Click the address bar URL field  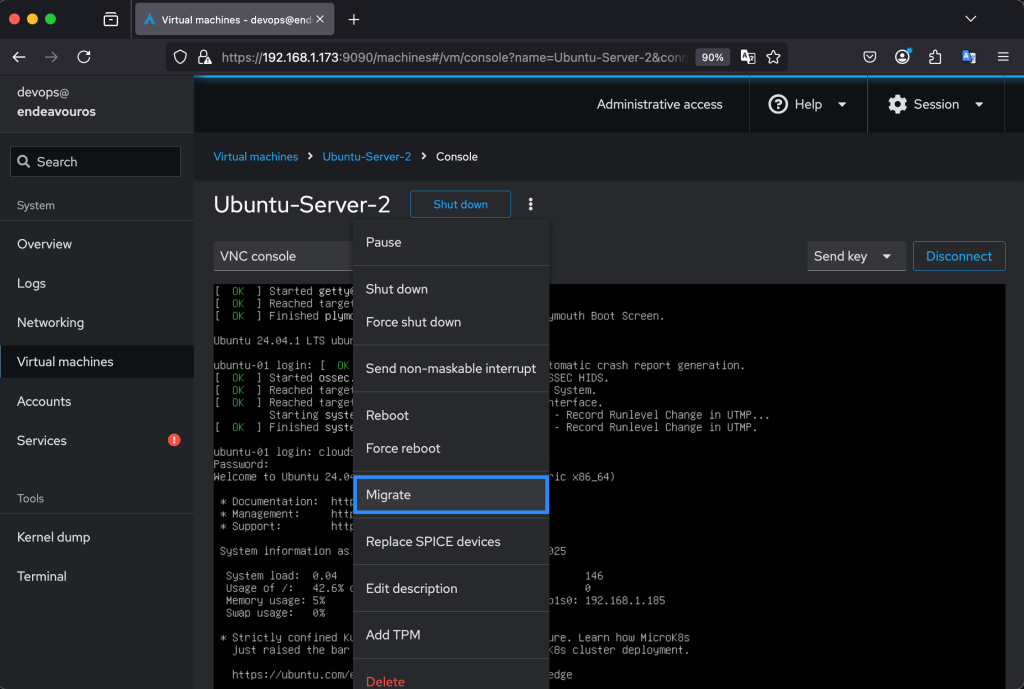tap(454, 57)
